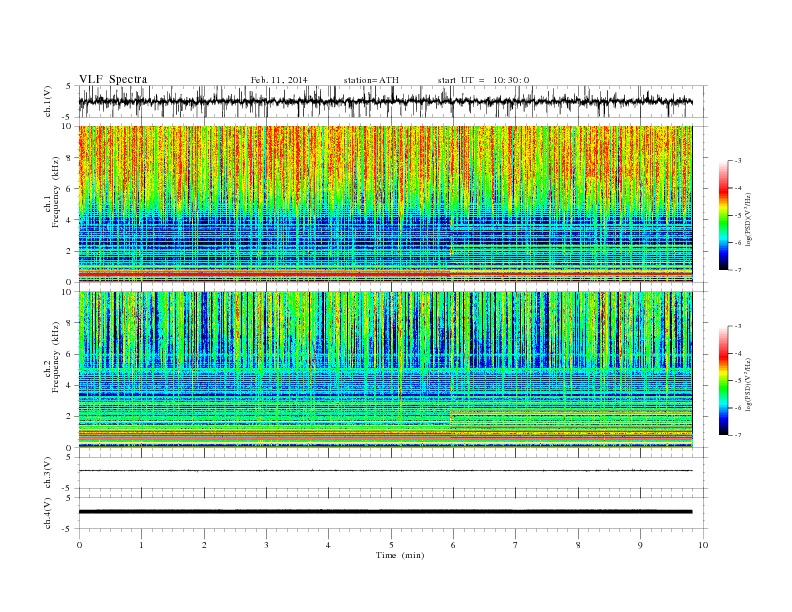
Task: Click the ch.1 voltage waveform trace
Action: click(x=385, y=101)
